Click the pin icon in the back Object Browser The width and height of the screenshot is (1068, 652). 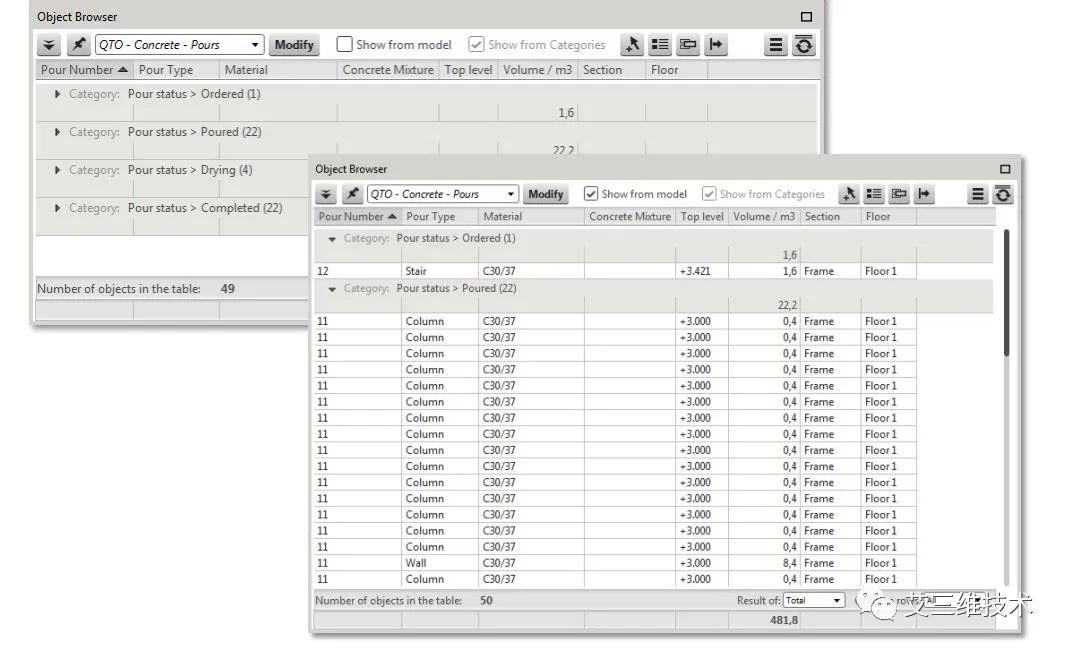coord(78,45)
